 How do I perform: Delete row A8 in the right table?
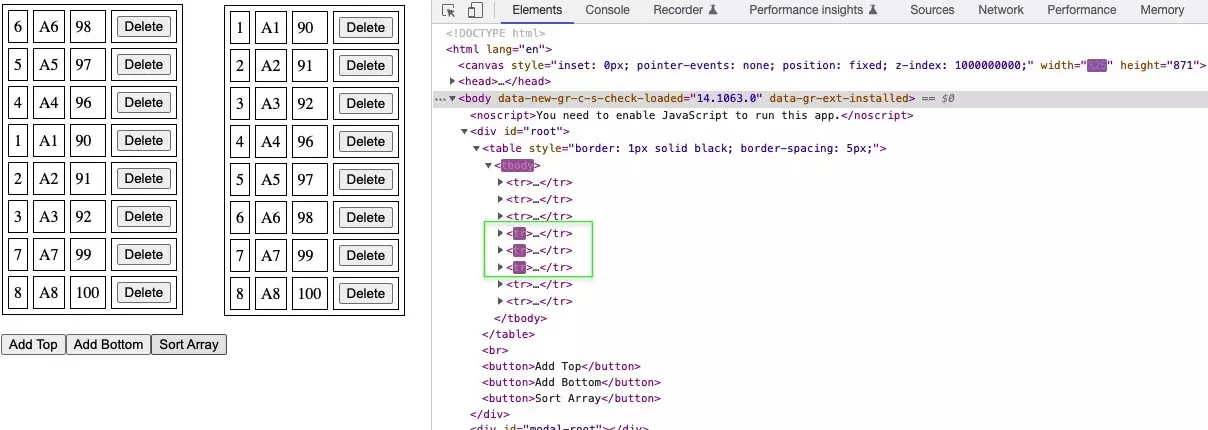366,293
